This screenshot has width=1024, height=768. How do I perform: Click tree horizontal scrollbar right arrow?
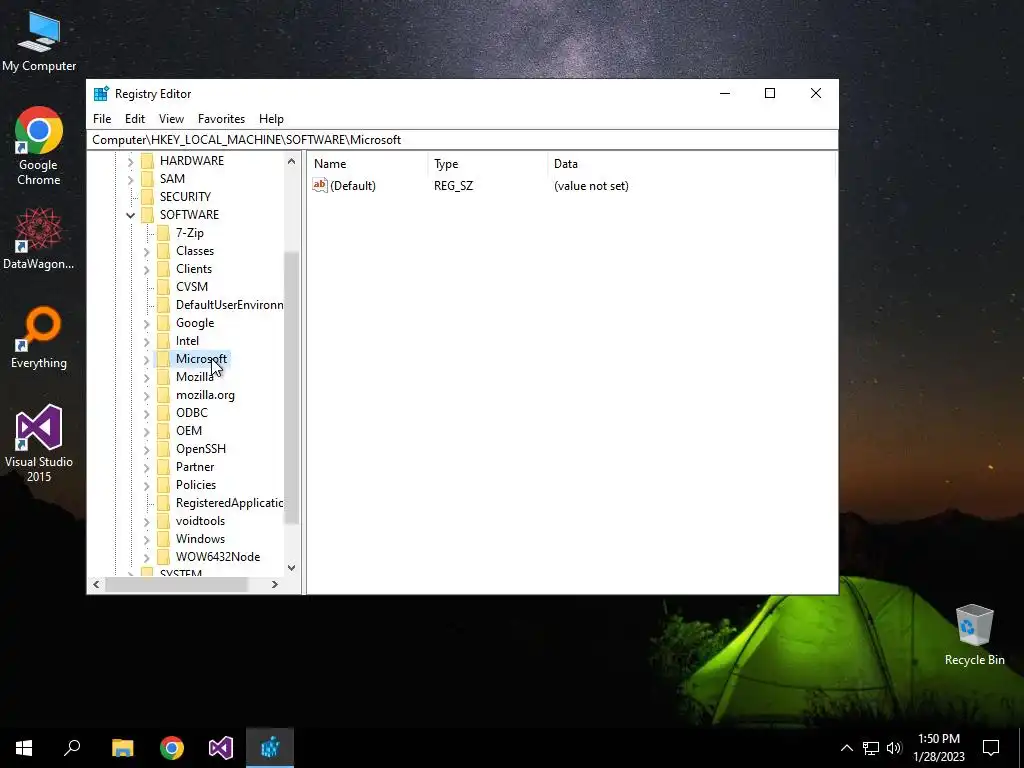pyautogui.click(x=275, y=584)
